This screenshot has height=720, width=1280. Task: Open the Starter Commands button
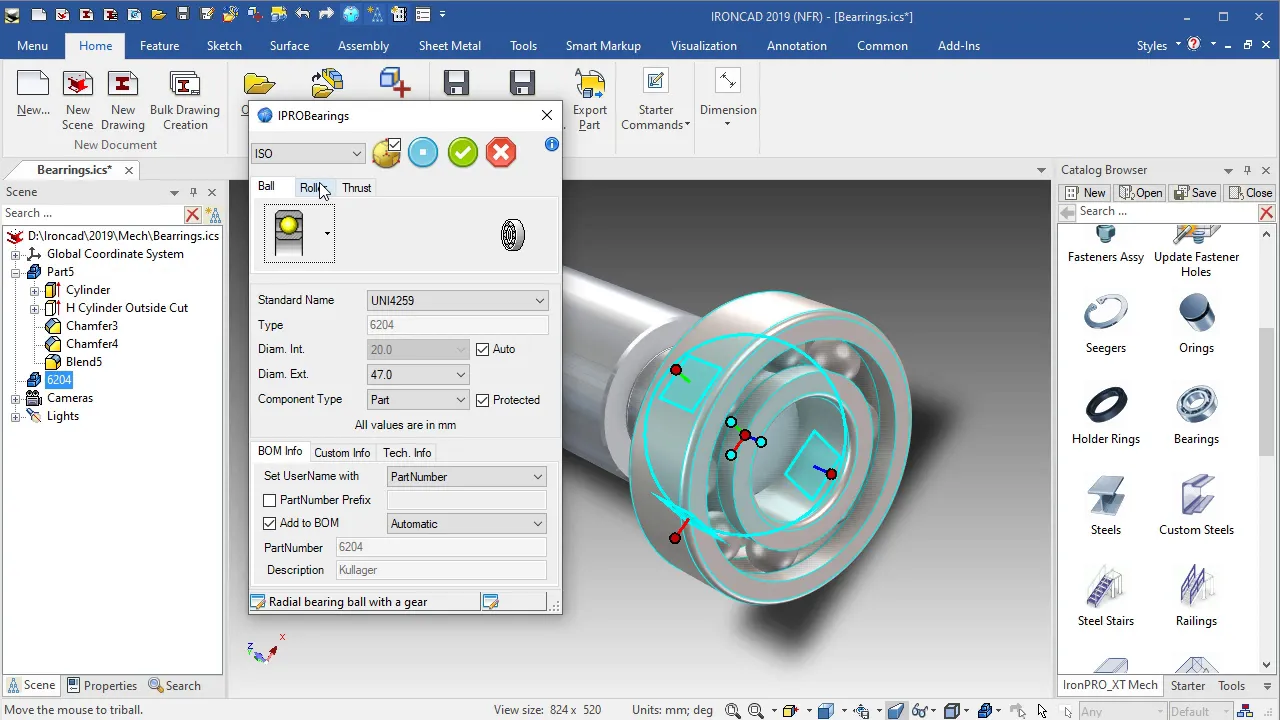point(656,101)
